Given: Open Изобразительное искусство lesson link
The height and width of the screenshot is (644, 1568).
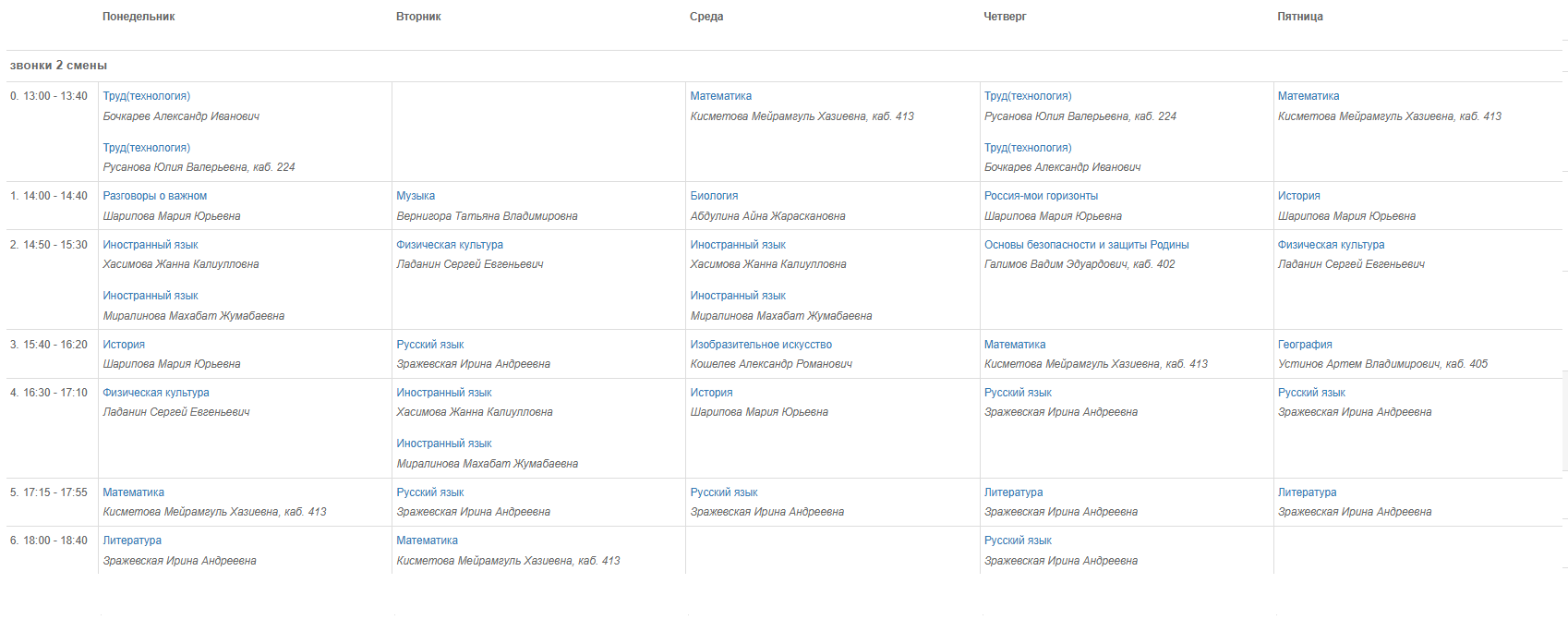Looking at the screenshot, I should pyautogui.click(x=761, y=345).
